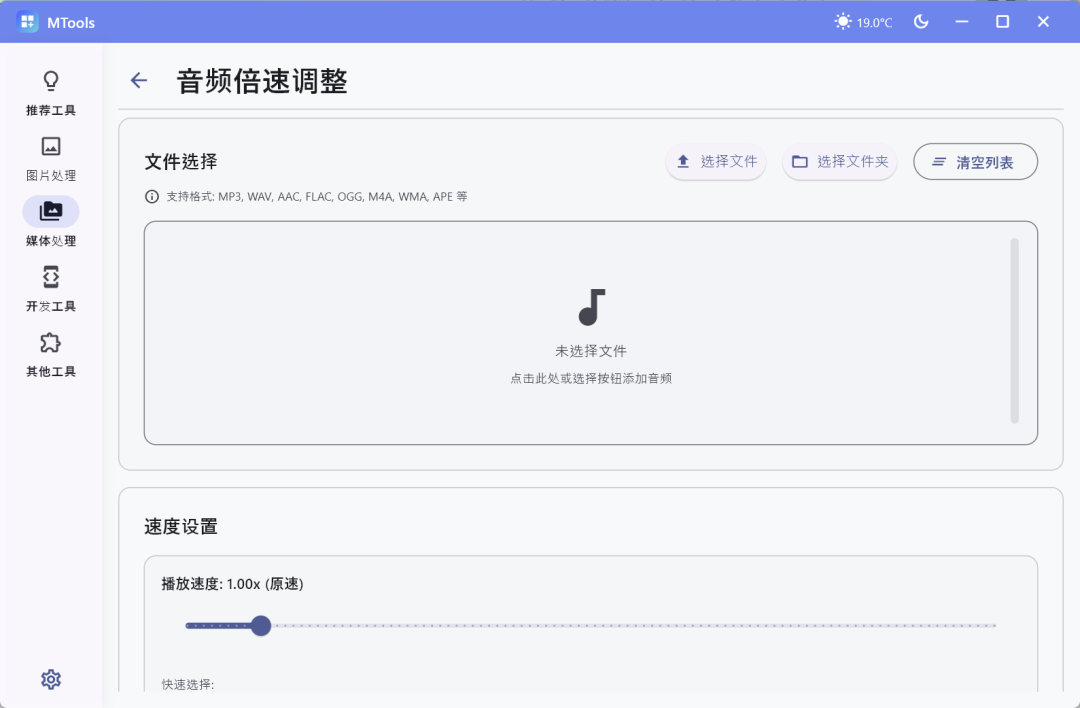
Task: Click the file list scrollbar
Action: click(x=1015, y=331)
